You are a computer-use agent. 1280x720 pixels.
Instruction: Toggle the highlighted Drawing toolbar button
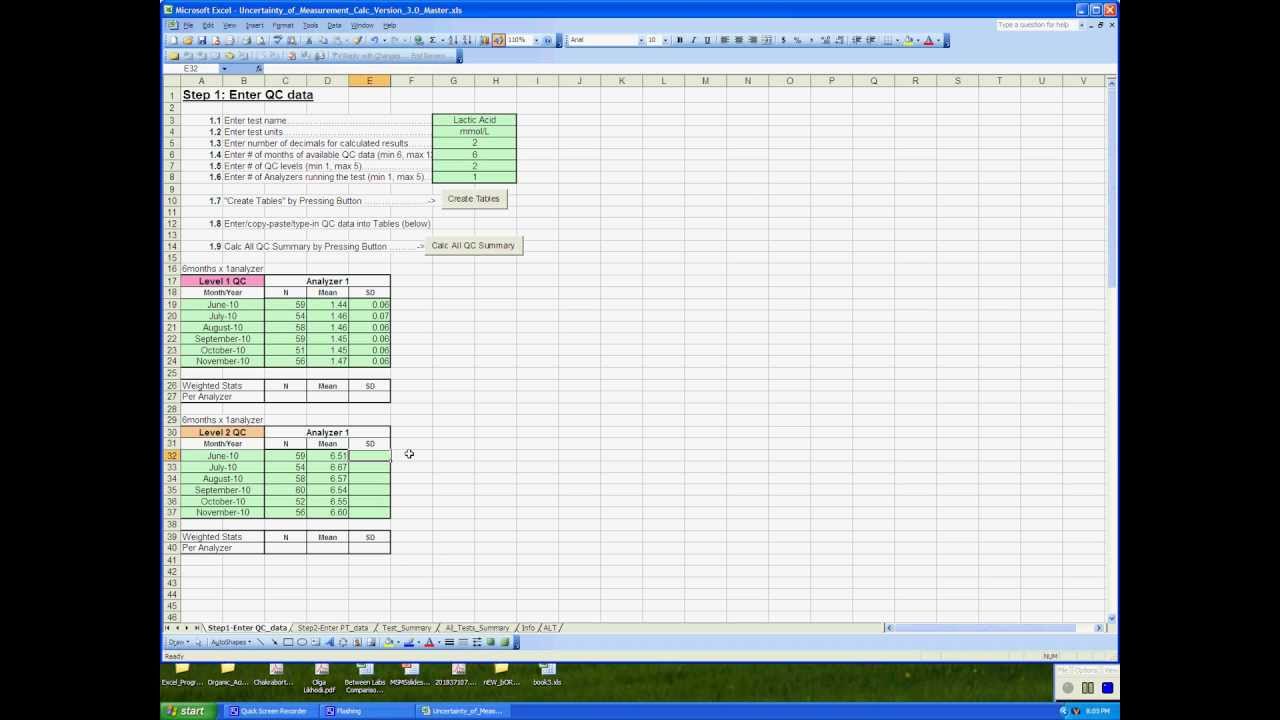[x=498, y=40]
